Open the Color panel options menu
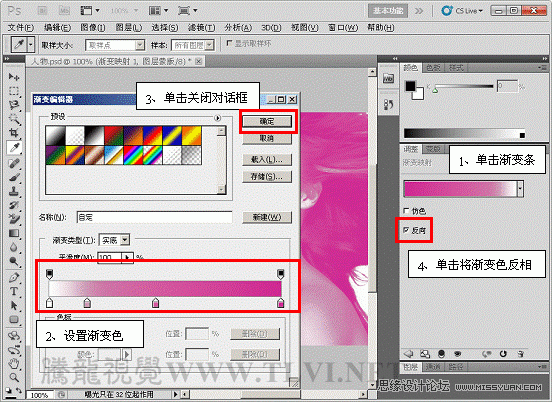Screen dimensions: 552x402 pyautogui.click(x=541, y=67)
